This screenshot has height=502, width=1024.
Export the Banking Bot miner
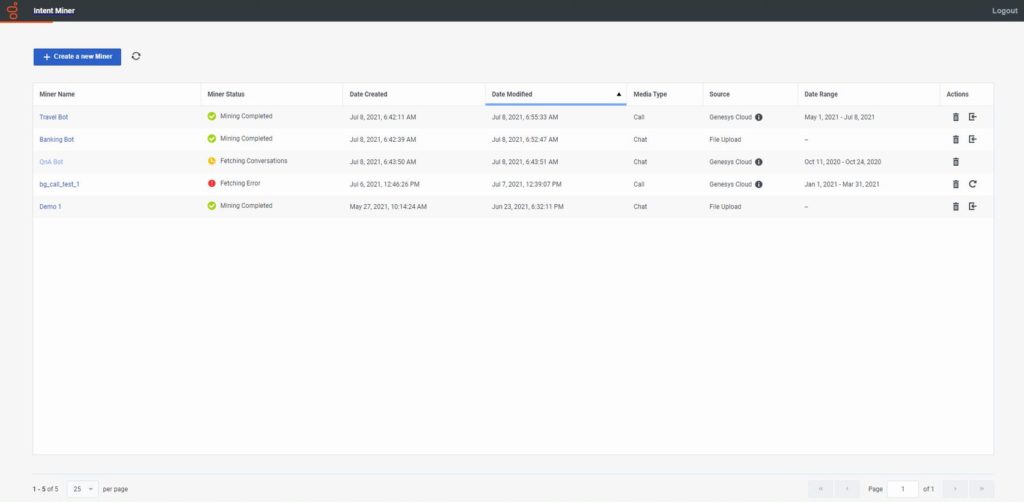(972, 139)
